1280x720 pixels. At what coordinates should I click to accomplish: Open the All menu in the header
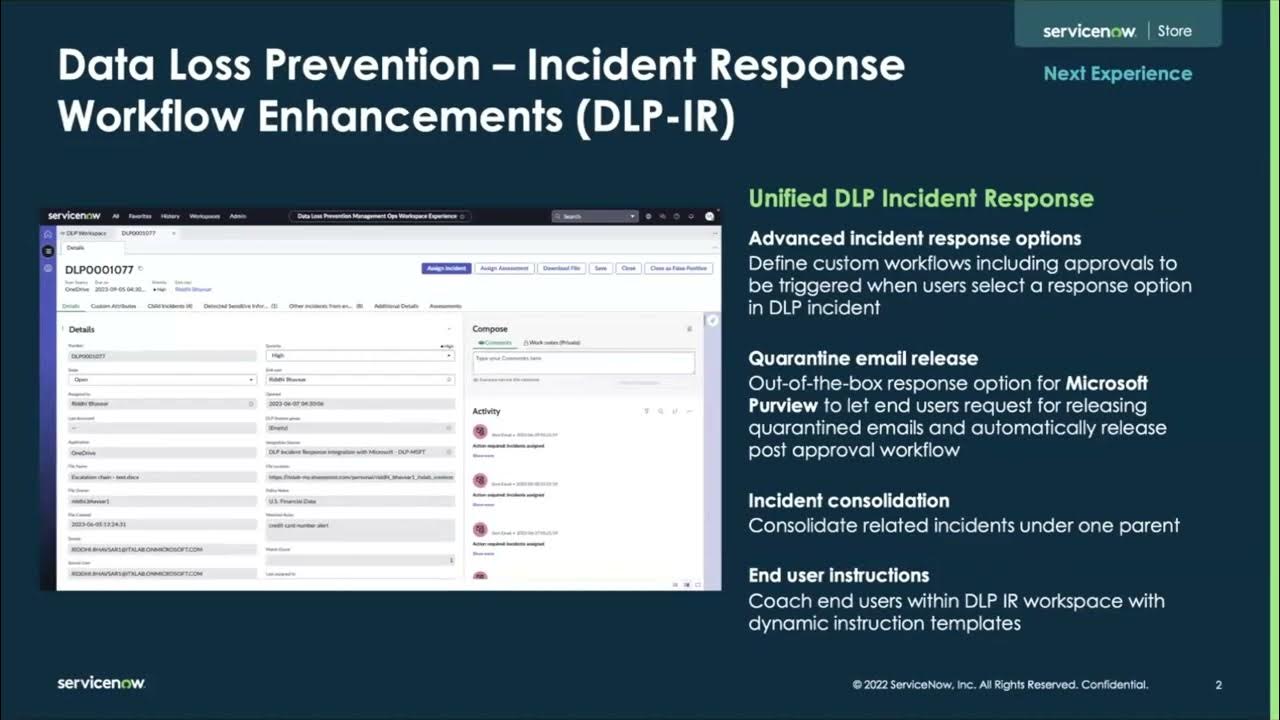coord(115,216)
